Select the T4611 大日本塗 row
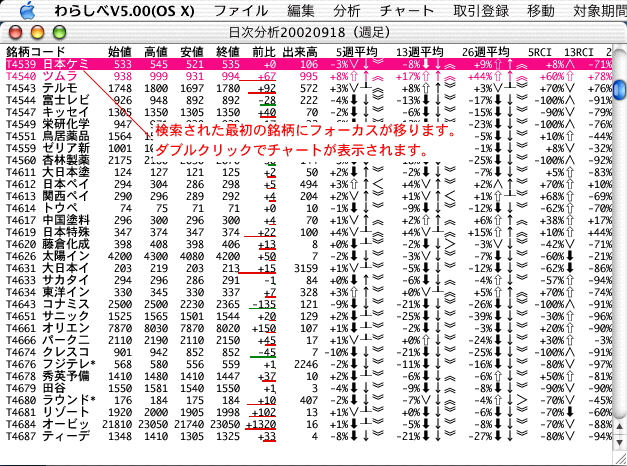The width and height of the screenshot is (627, 466). 309,172
